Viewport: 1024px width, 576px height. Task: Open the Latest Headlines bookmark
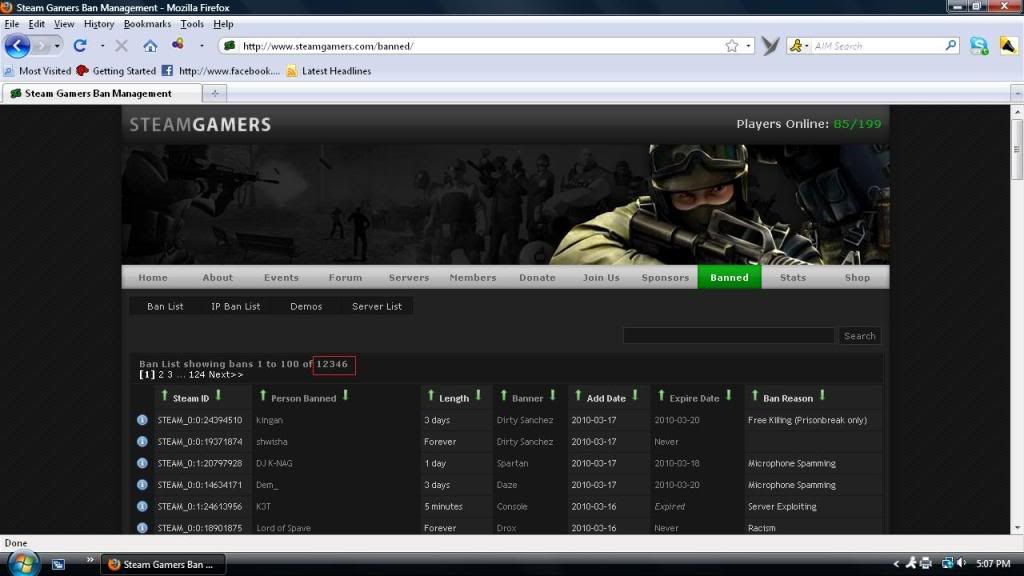328,71
